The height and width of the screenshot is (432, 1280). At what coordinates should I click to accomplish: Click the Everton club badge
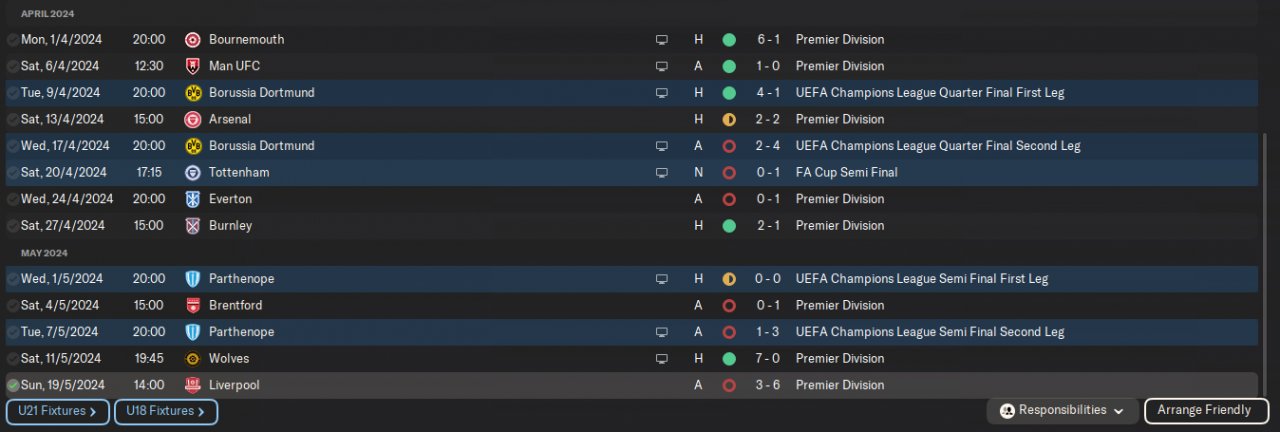tap(193, 199)
